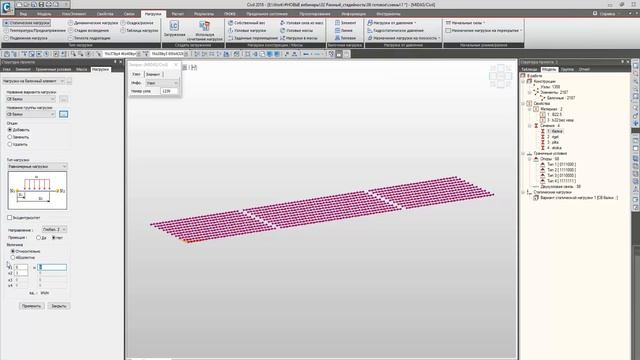Switch to the Properties ribbon tab

click(105, 14)
